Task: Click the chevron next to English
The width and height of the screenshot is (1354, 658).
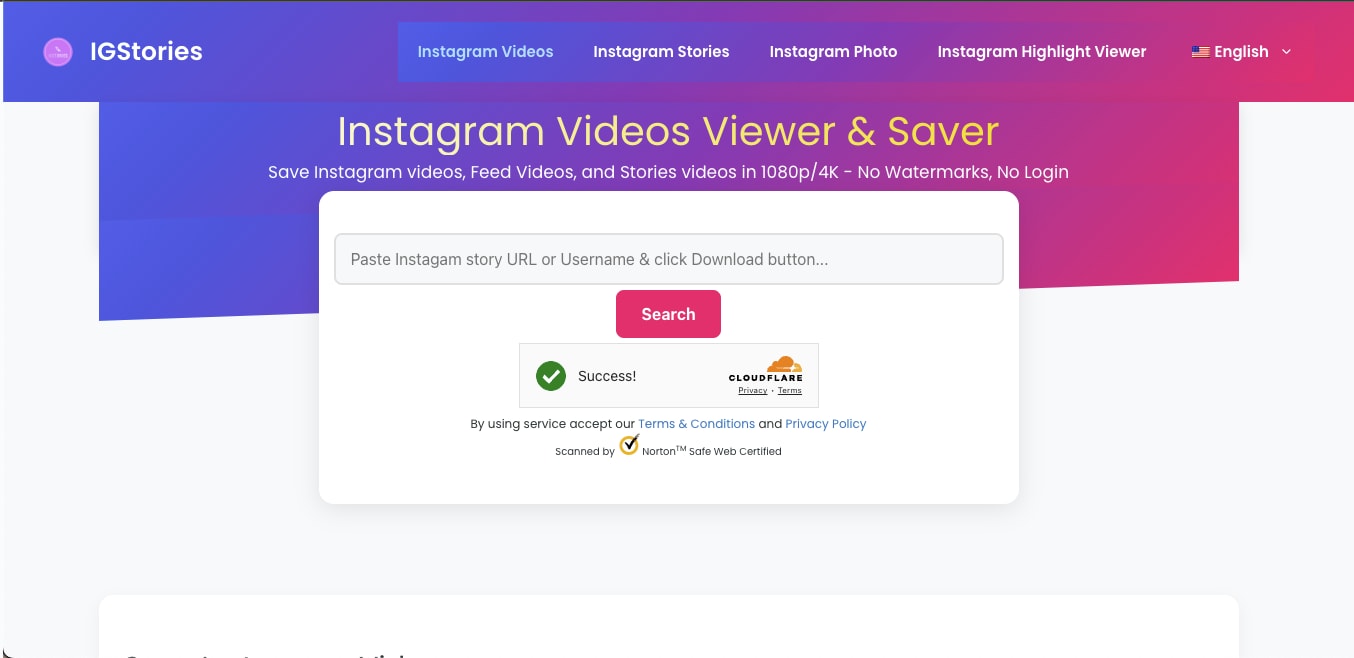Action: point(1287,52)
